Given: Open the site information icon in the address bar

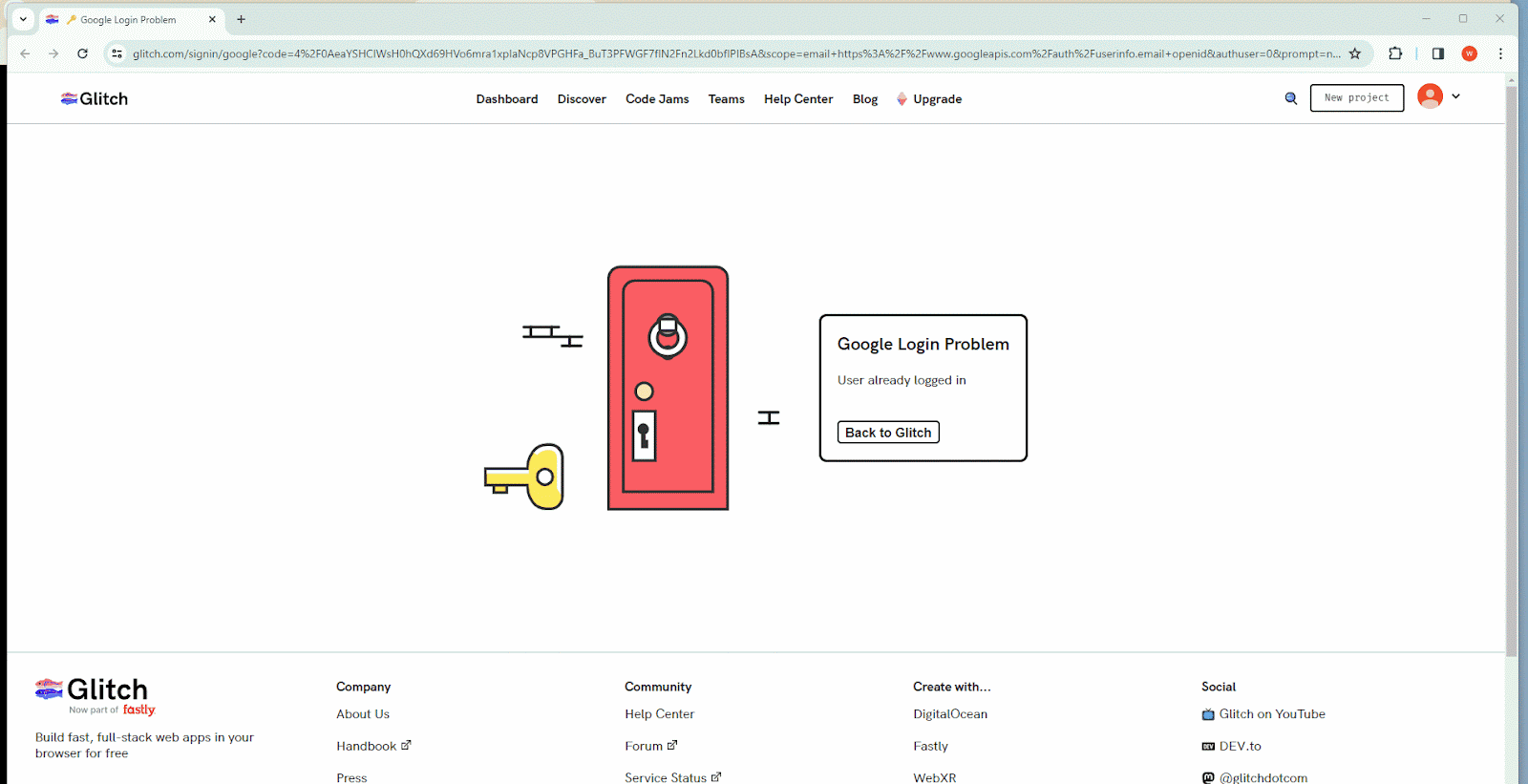Looking at the screenshot, I should coord(117,53).
